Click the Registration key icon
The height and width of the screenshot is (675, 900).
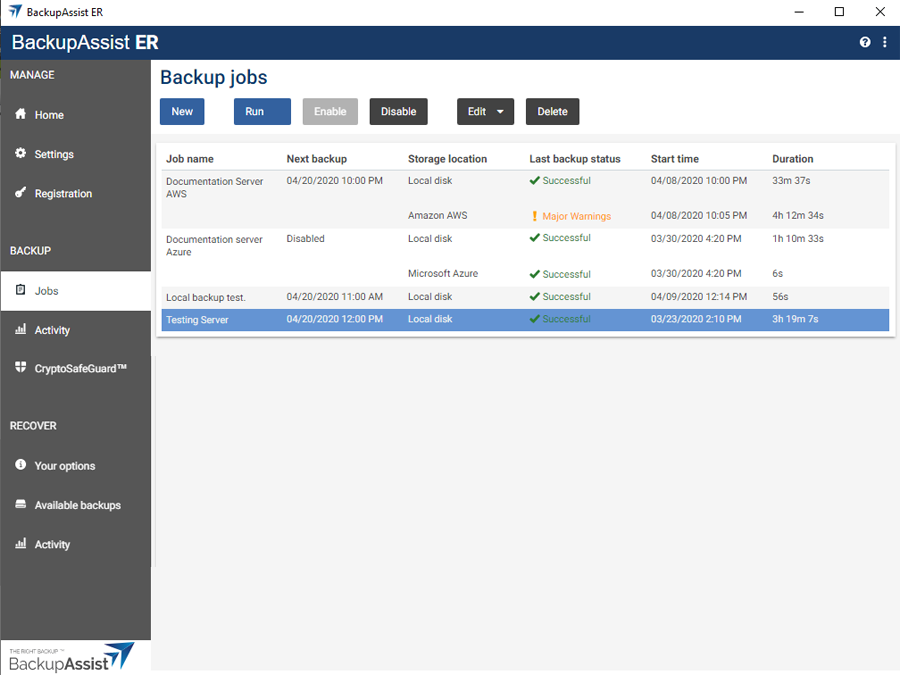click(x=21, y=192)
